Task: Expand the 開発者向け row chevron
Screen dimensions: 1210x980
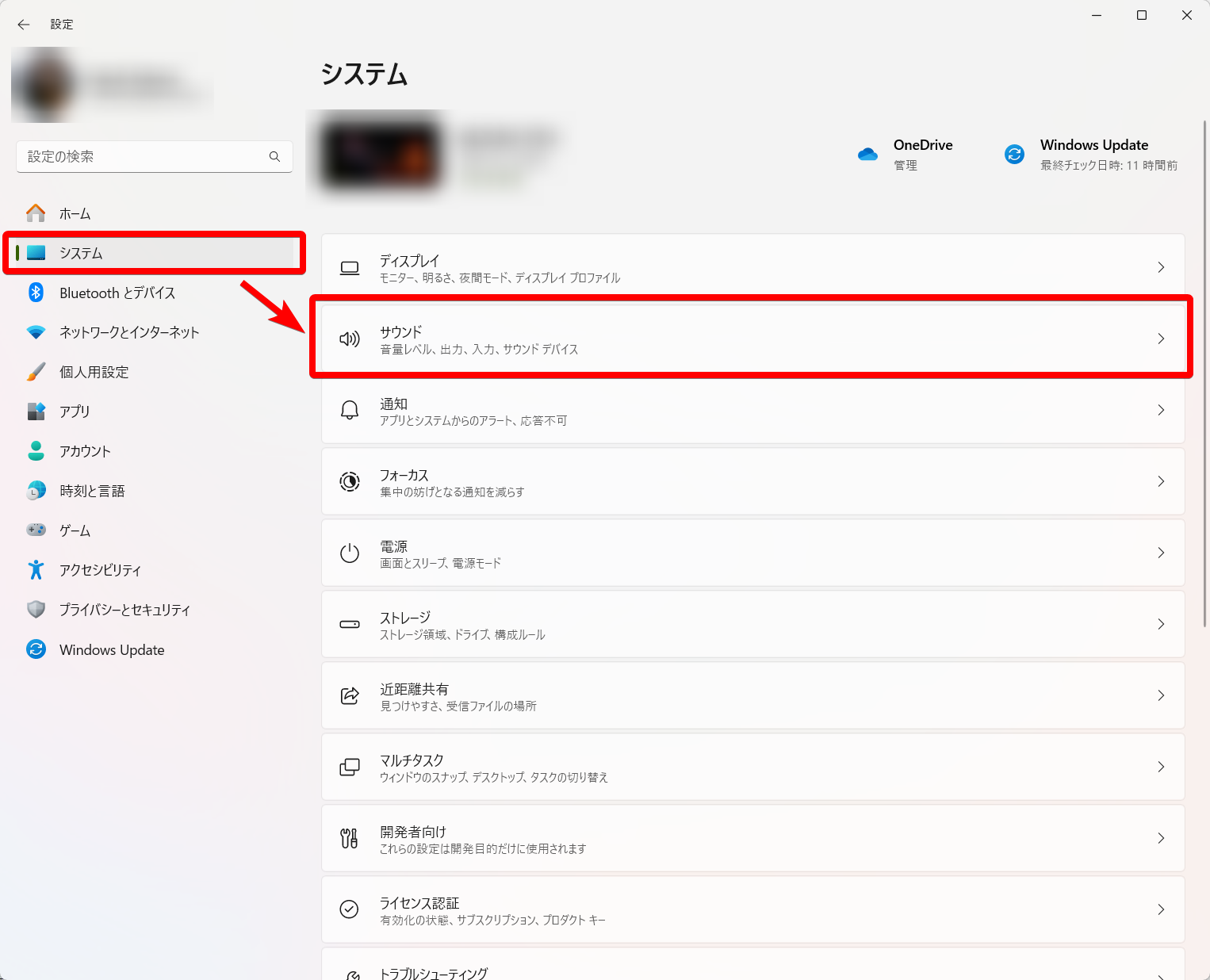Action: pyautogui.click(x=1161, y=838)
